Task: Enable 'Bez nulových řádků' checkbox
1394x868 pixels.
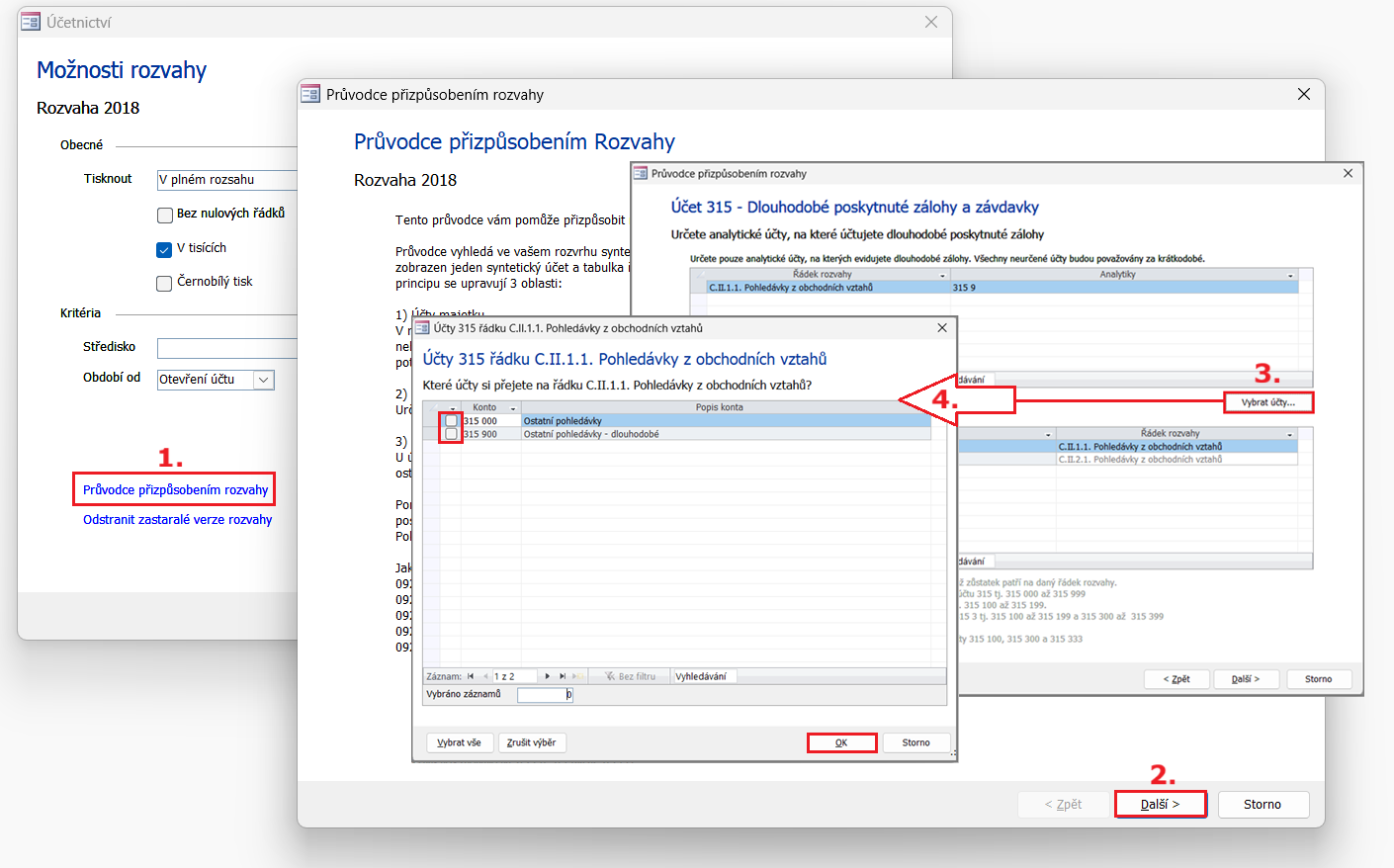Action: click(165, 215)
